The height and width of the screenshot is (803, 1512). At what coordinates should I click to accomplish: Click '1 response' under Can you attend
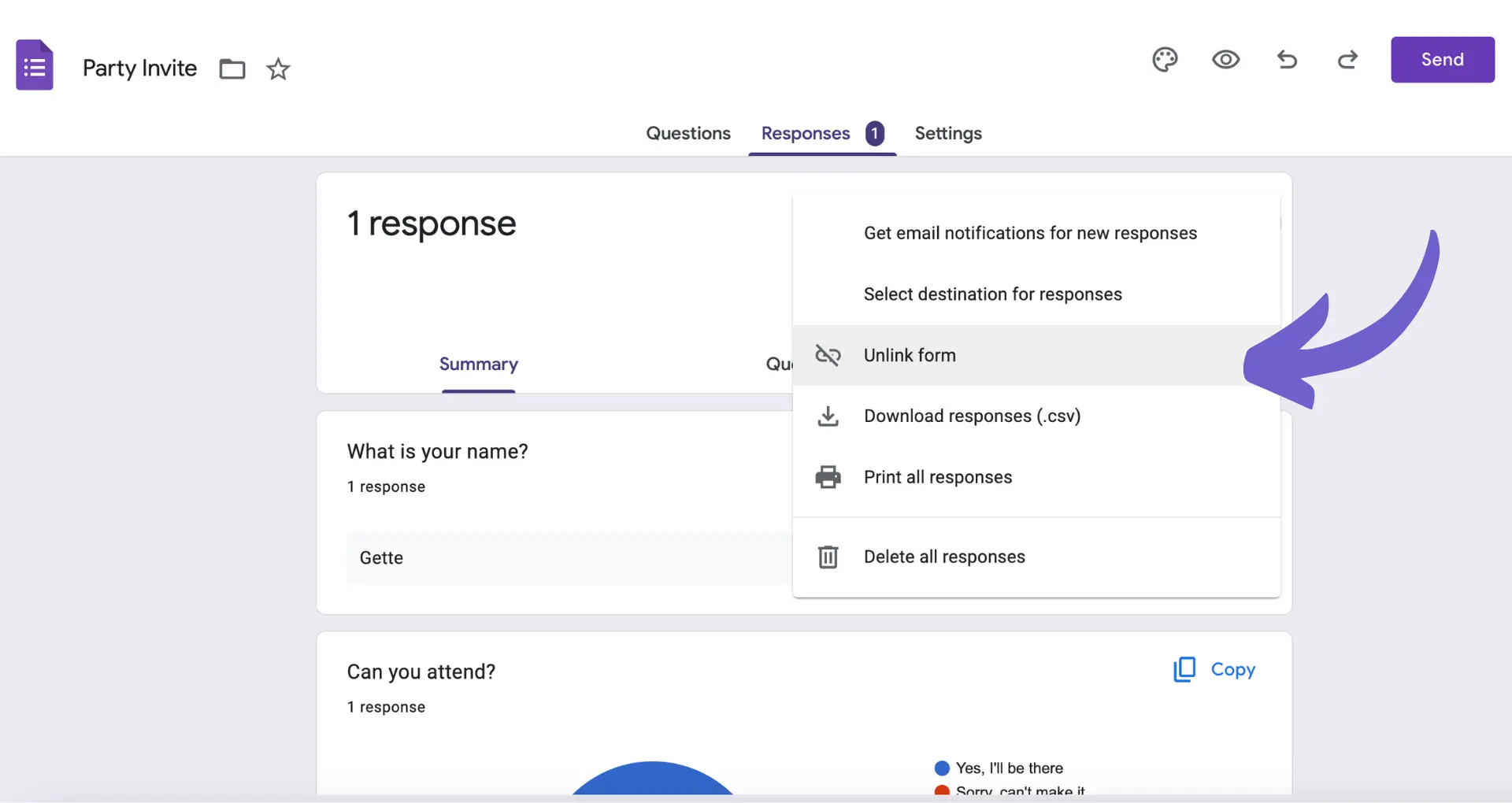[x=386, y=707]
